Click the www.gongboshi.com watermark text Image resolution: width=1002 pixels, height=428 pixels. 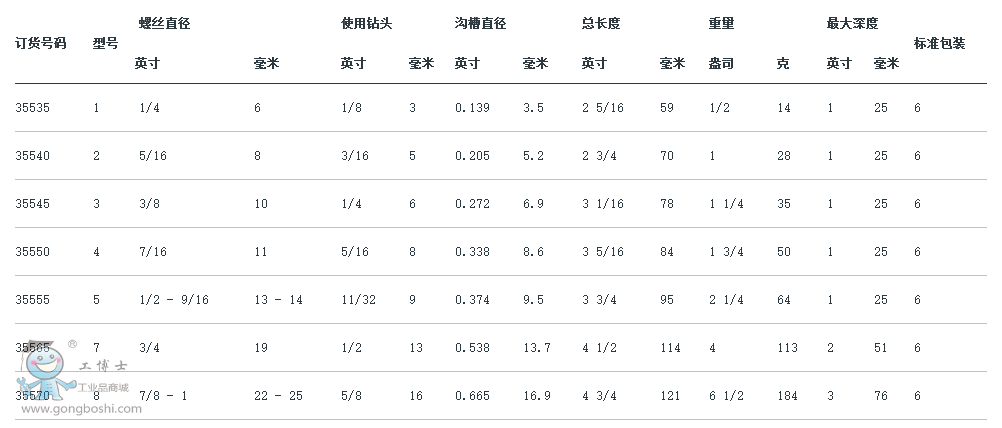tap(81, 409)
